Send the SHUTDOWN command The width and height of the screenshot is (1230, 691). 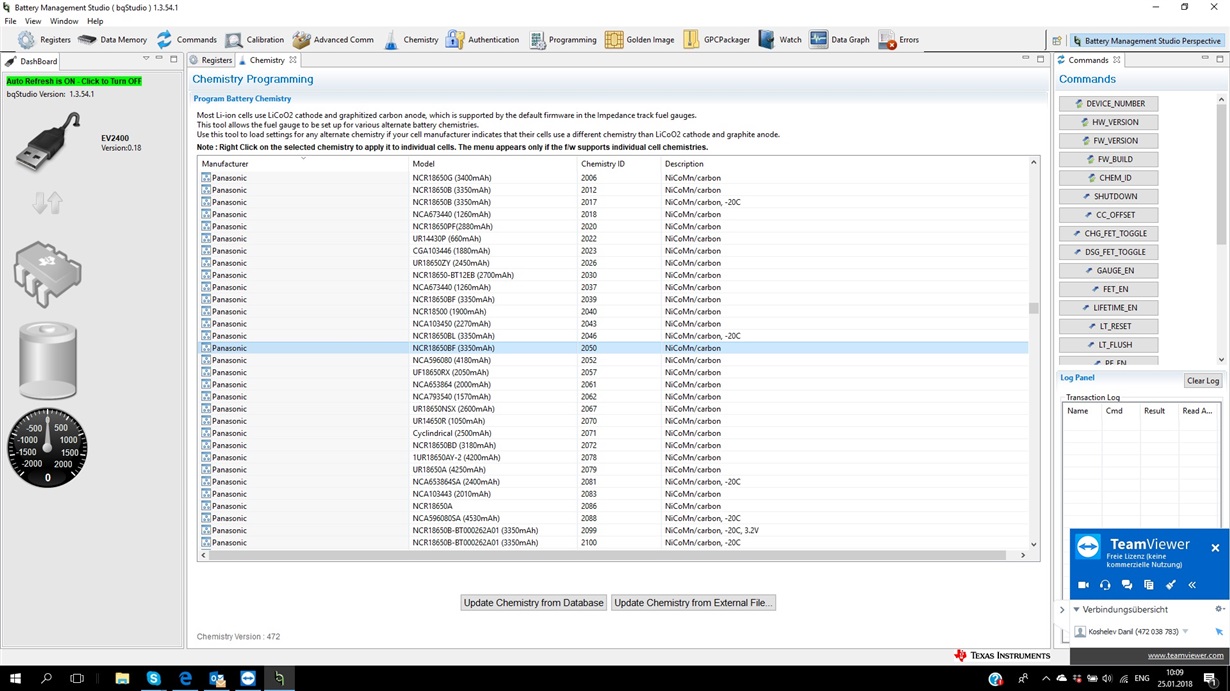coord(1108,196)
